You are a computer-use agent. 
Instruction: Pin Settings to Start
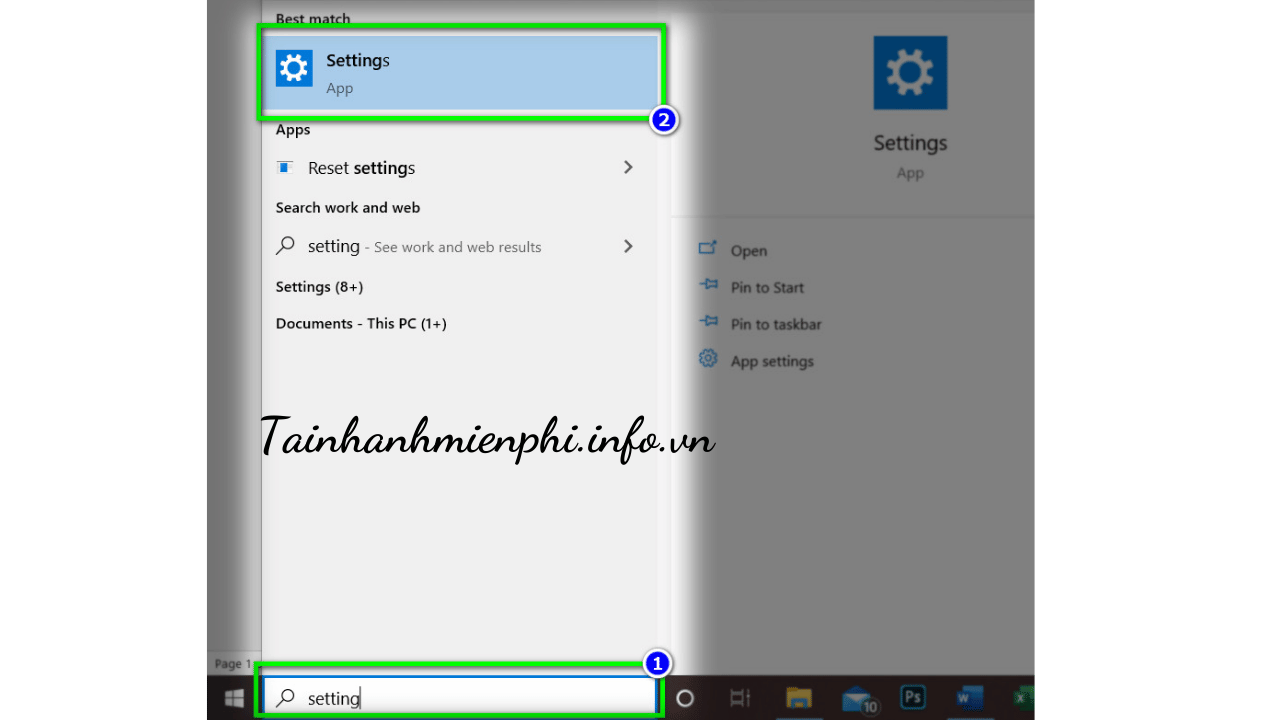click(767, 288)
